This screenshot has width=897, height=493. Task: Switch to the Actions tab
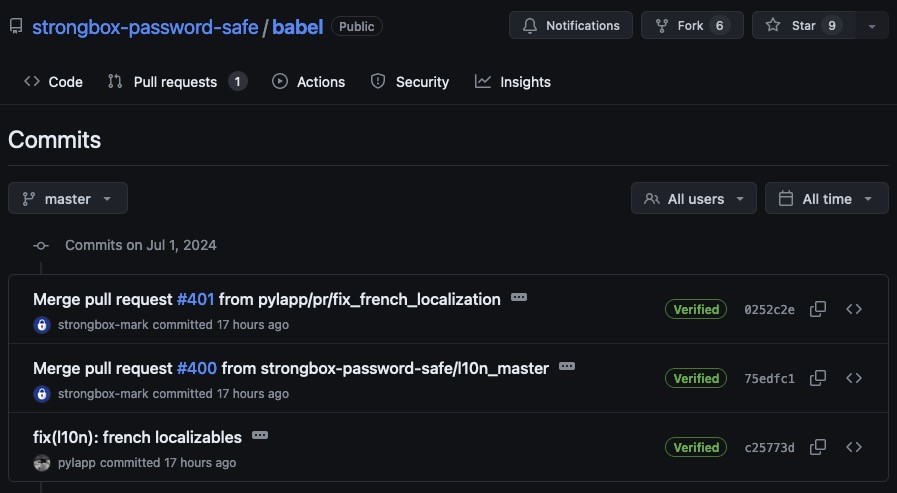point(308,82)
